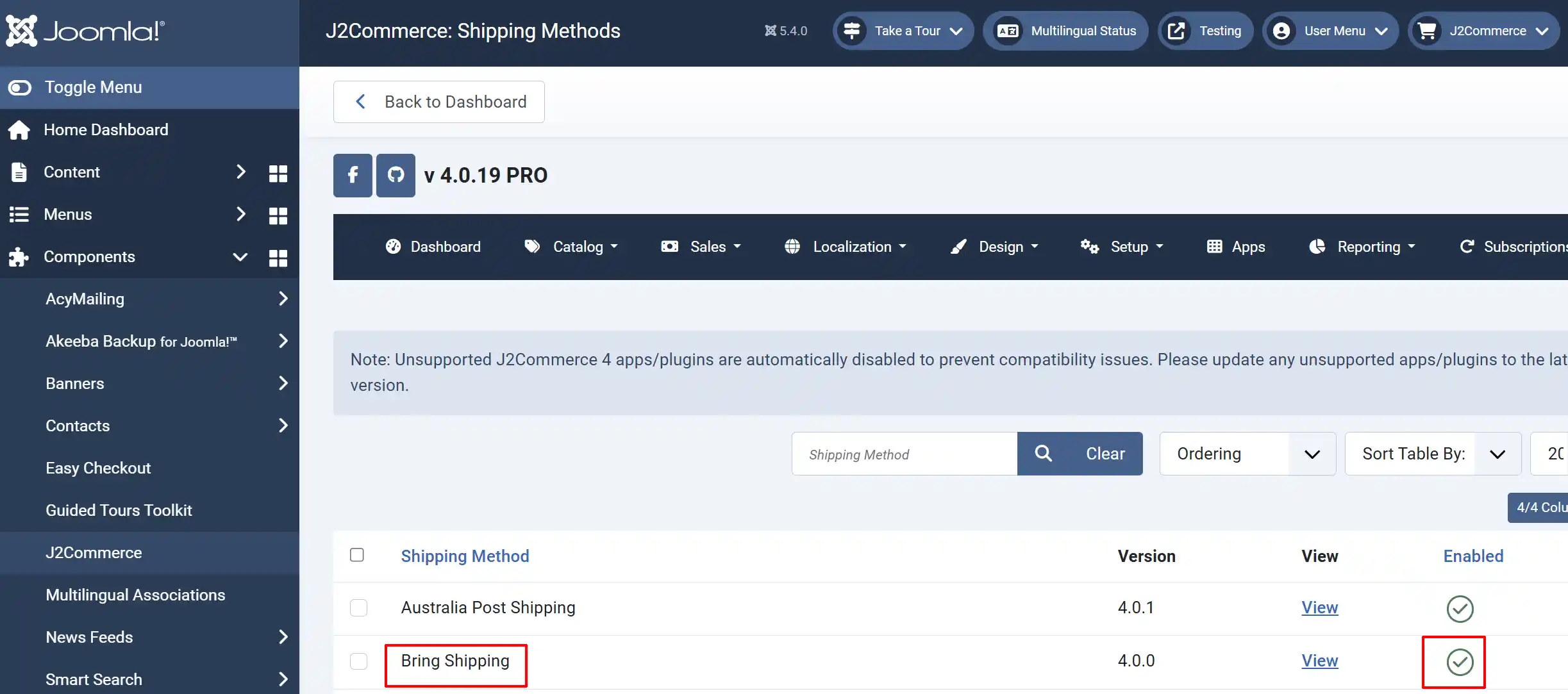Open the User Menu dropdown
The width and height of the screenshot is (1568, 694).
[x=1330, y=31]
